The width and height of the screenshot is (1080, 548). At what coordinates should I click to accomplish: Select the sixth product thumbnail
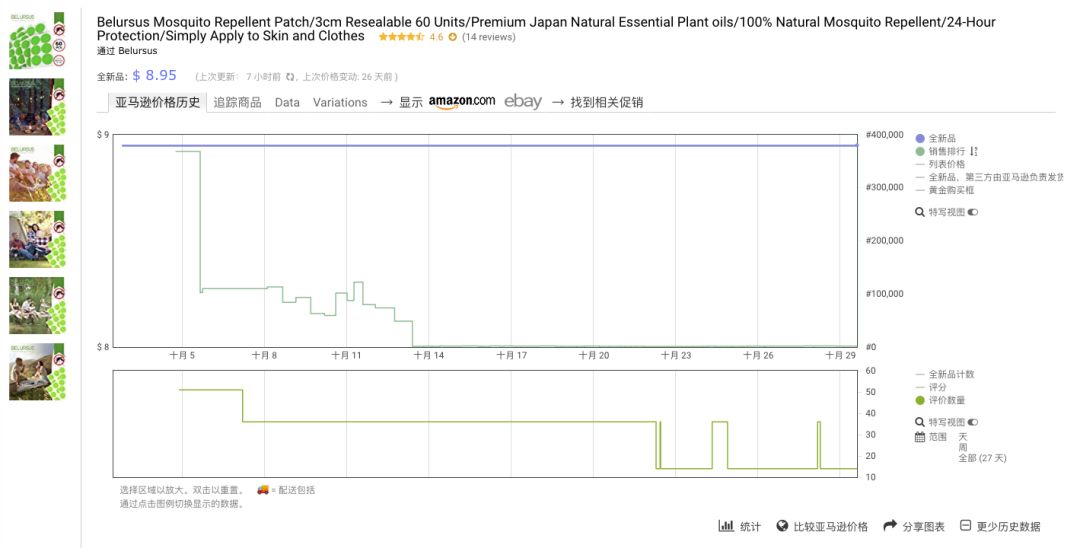(37, 372)
